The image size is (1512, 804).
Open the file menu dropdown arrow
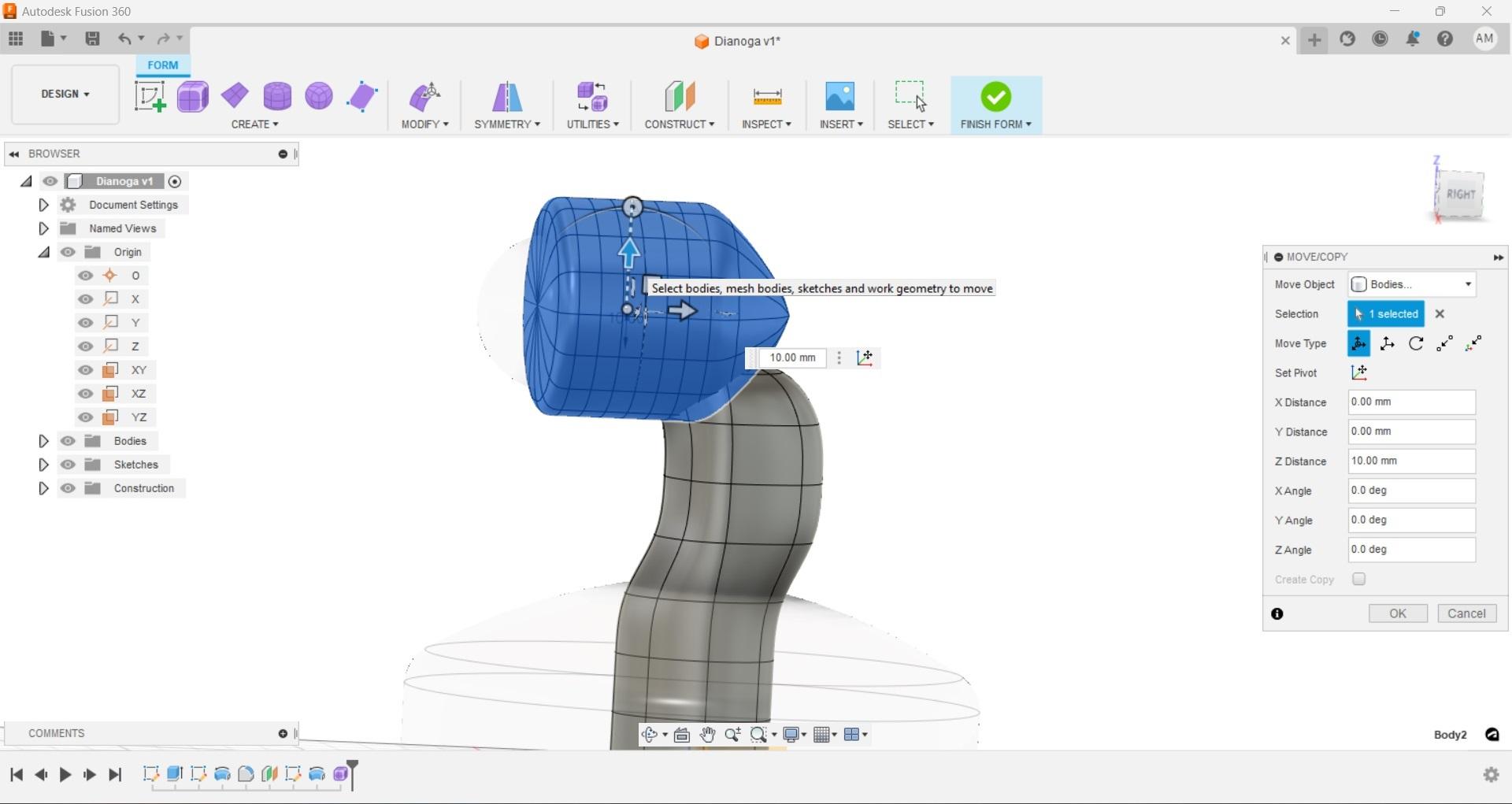point(64,38)
